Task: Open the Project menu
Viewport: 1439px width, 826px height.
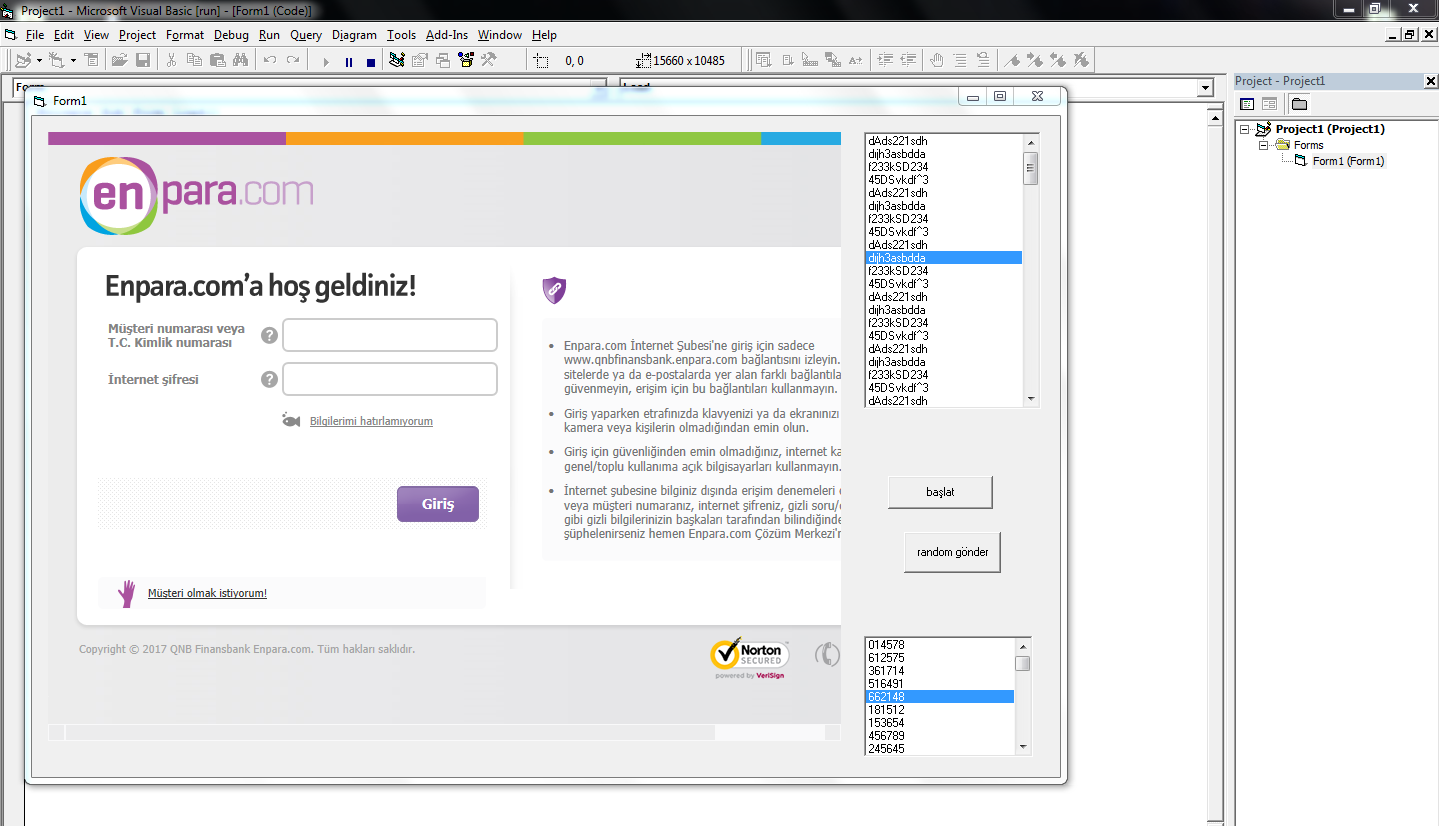Action: (137, 35)
